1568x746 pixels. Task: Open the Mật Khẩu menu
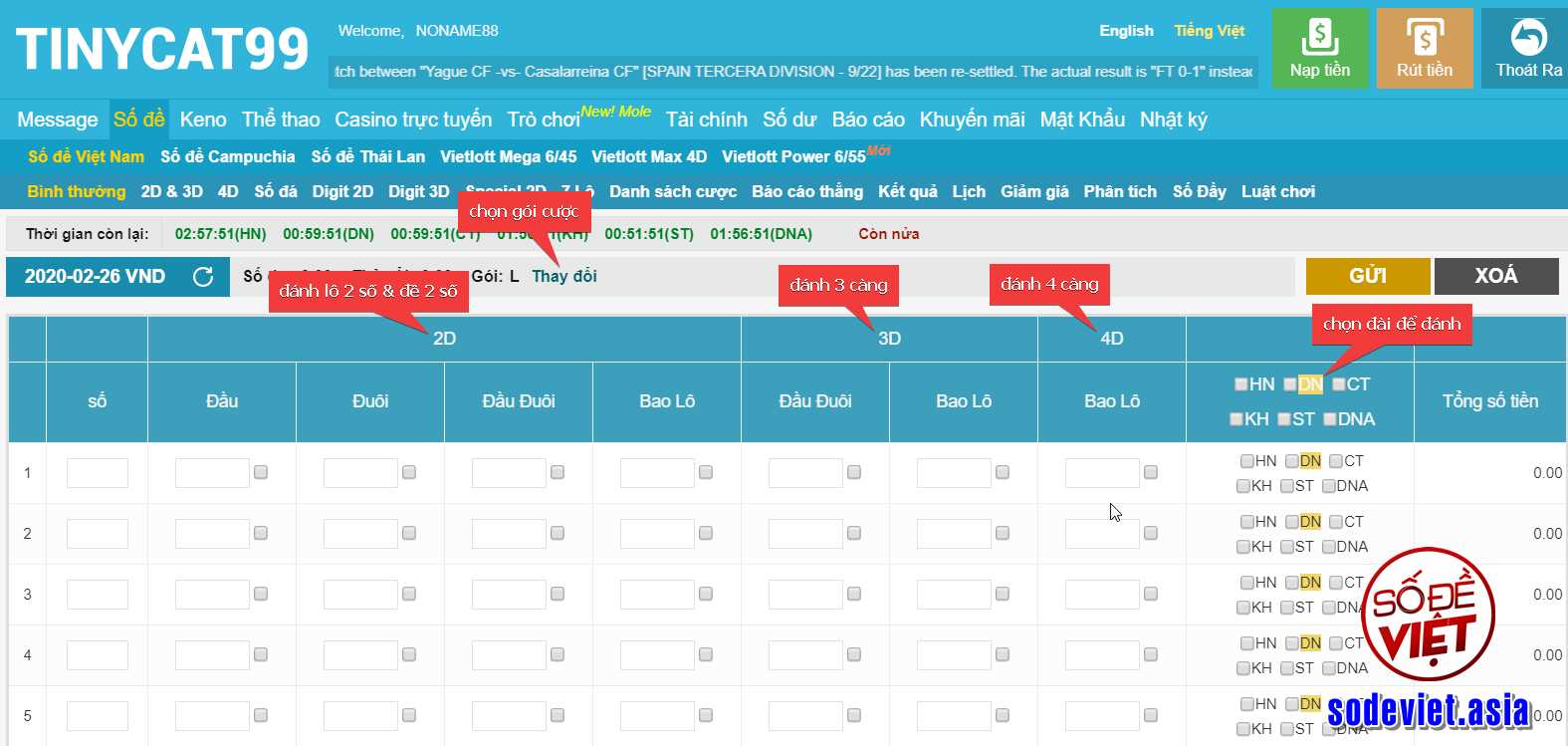click(1082, 120)
